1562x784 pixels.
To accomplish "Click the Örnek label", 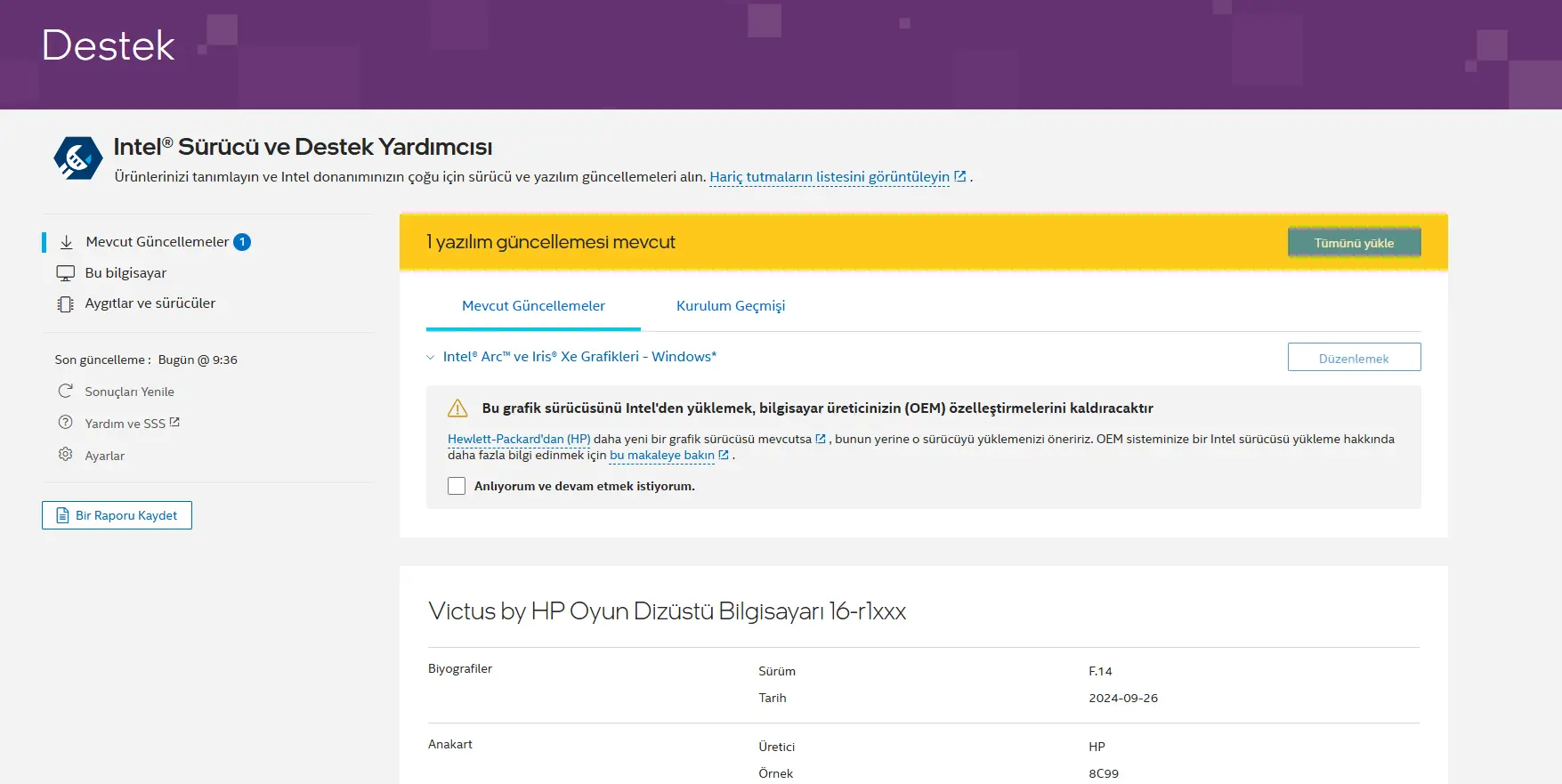I will [x=776, y=773].
